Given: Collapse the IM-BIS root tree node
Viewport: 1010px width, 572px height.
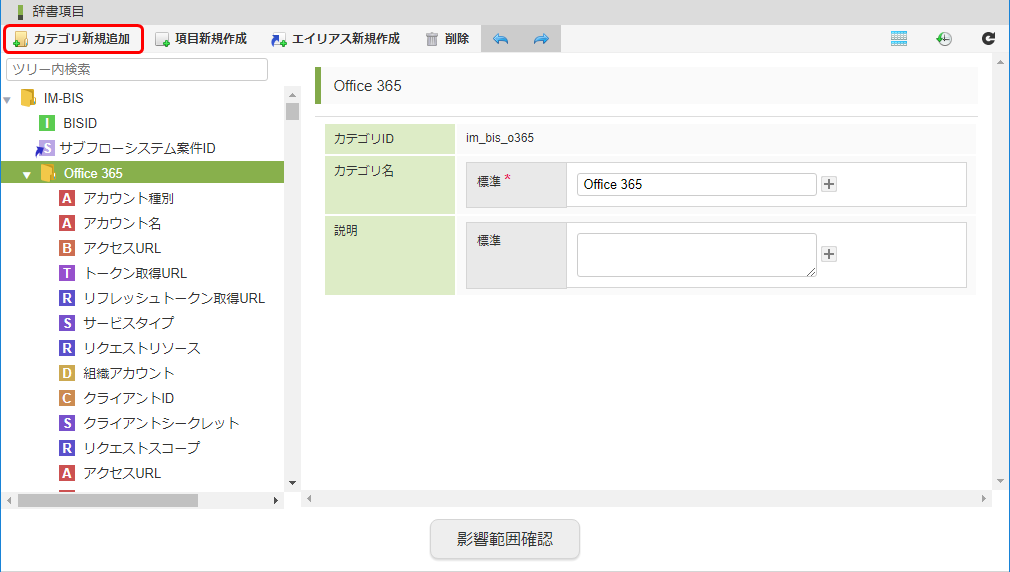Looking at the screenshot, I should point(8,99).
